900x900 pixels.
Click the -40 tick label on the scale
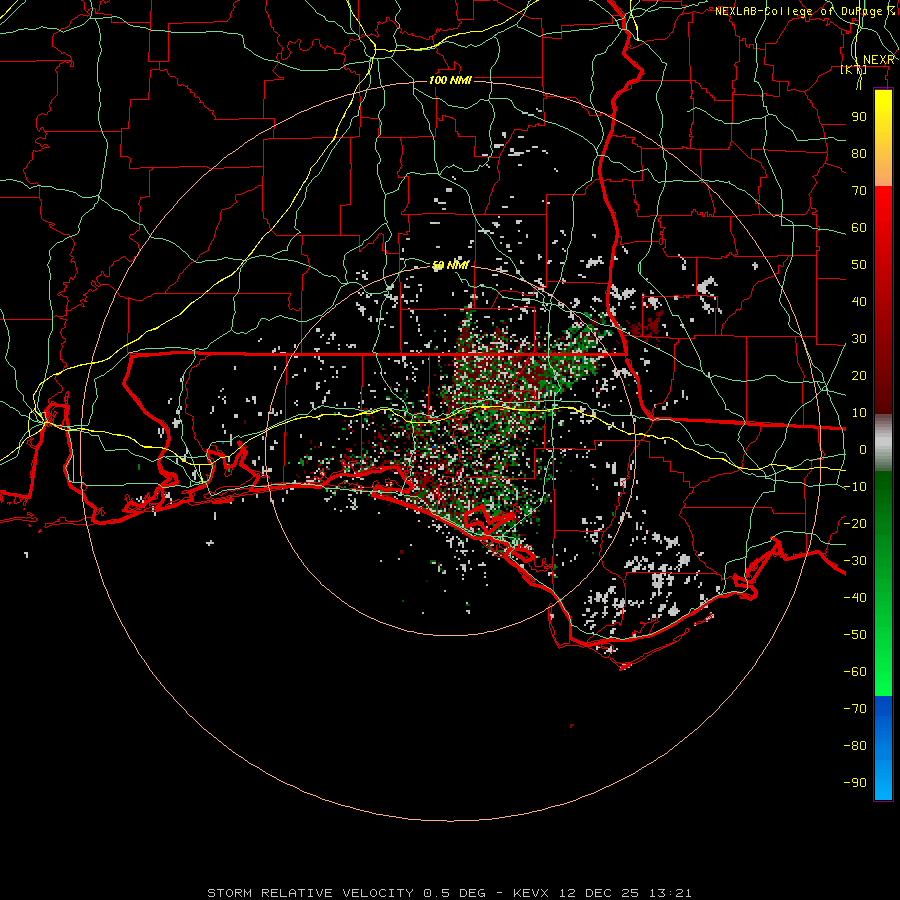tap(855, 598)
